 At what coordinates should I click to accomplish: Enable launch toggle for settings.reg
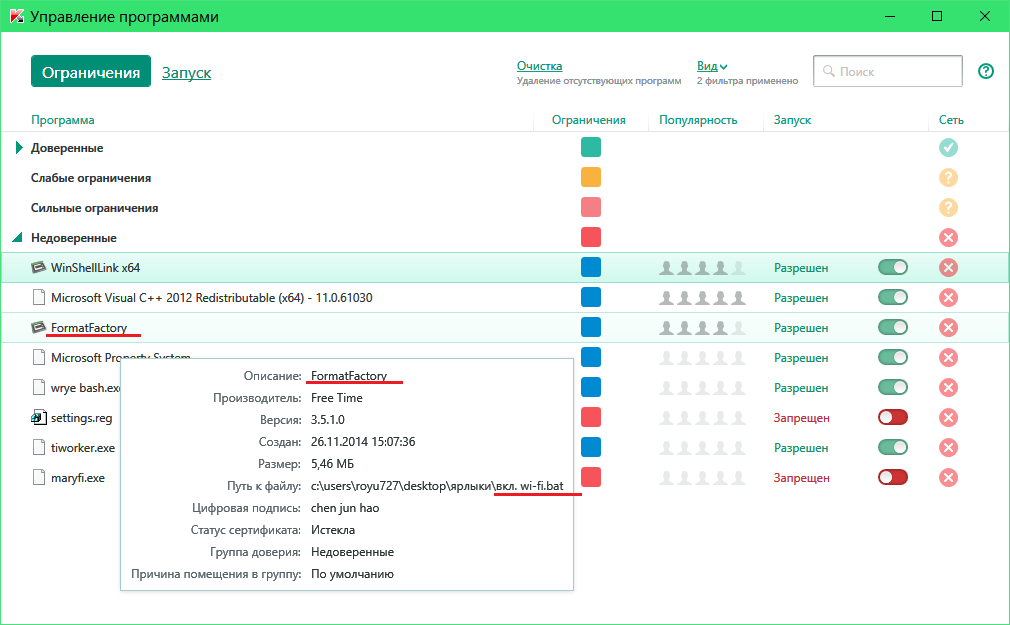click(893, 418)
